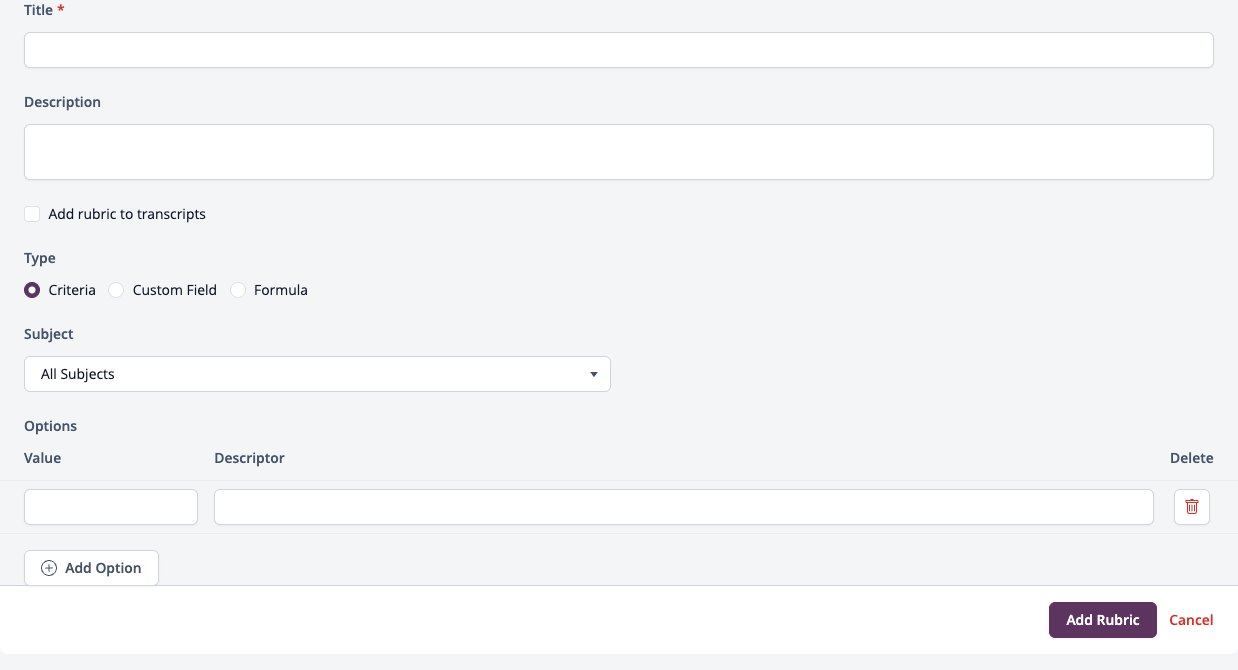This screenshot has height=670, width=1238.
Task: Click the Description field label
Action: click(62, 102)
